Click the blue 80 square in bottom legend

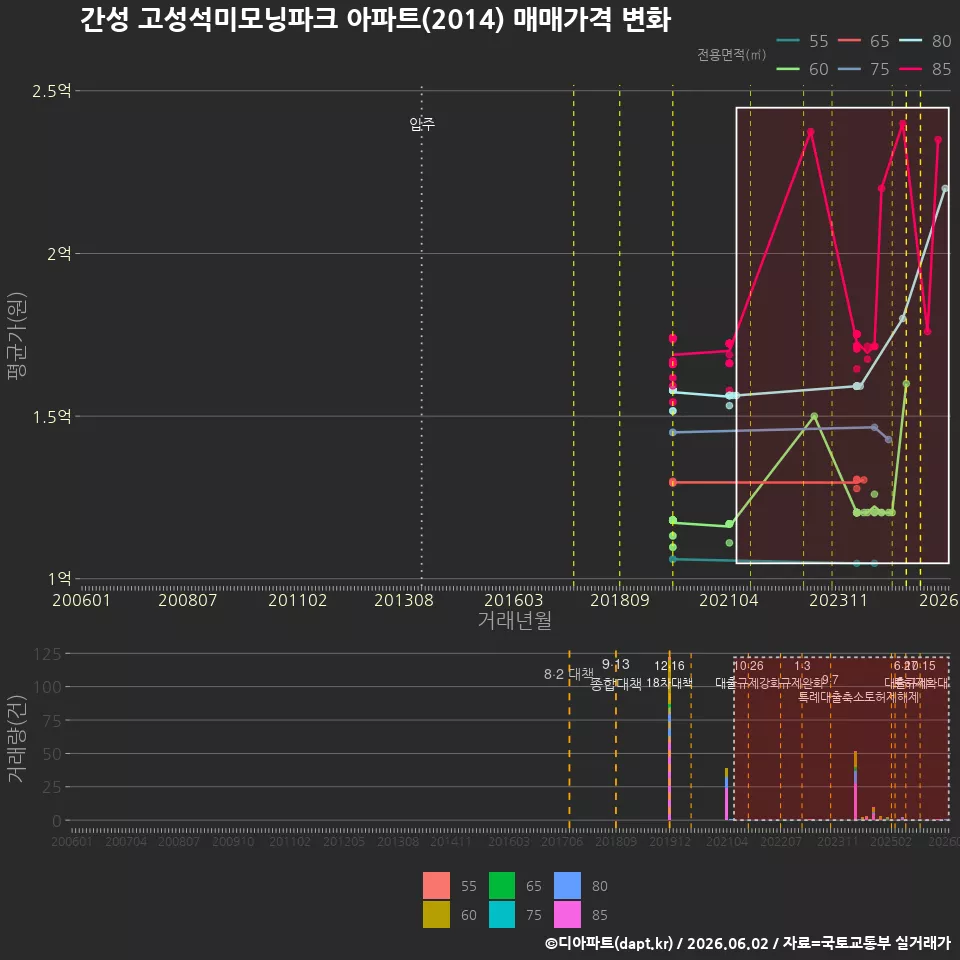tap(567, 885)
